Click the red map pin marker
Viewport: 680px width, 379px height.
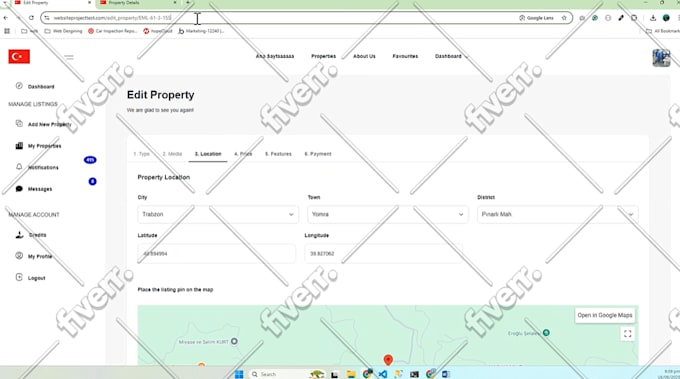[x=388, y=359]
